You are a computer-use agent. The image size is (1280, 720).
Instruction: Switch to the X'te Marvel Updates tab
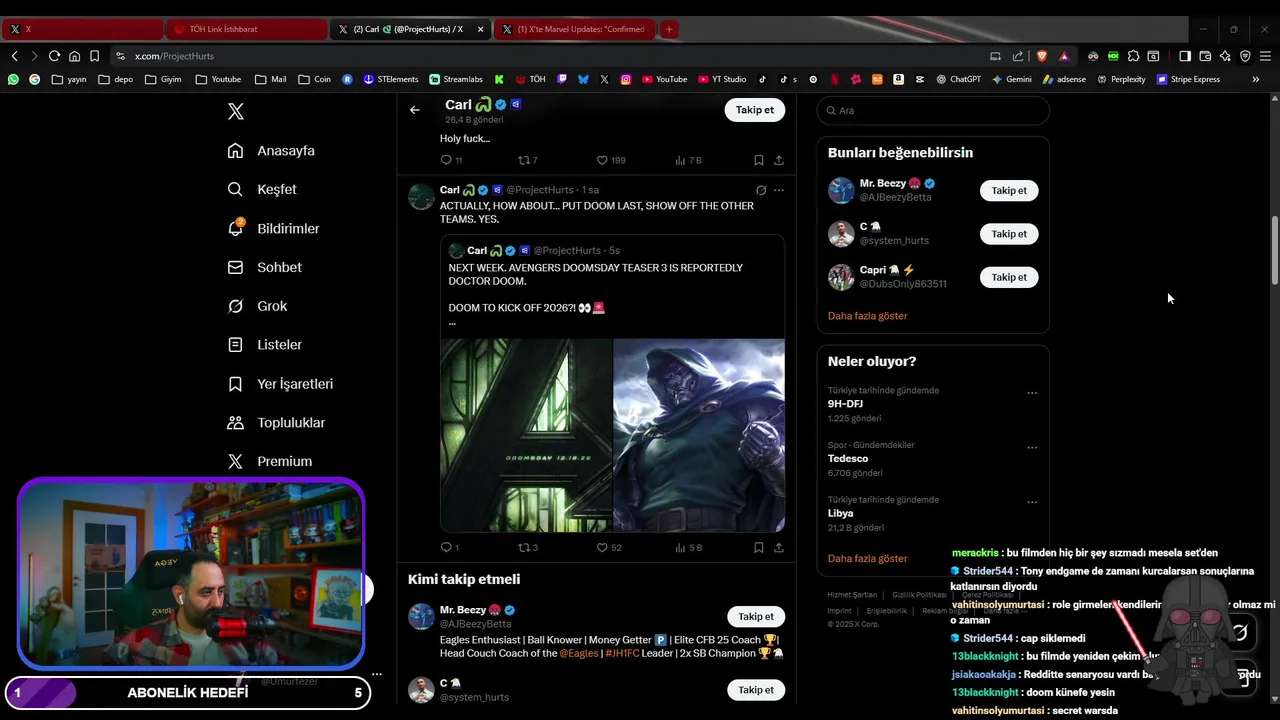pyautogui.click(x=574, y=29)
